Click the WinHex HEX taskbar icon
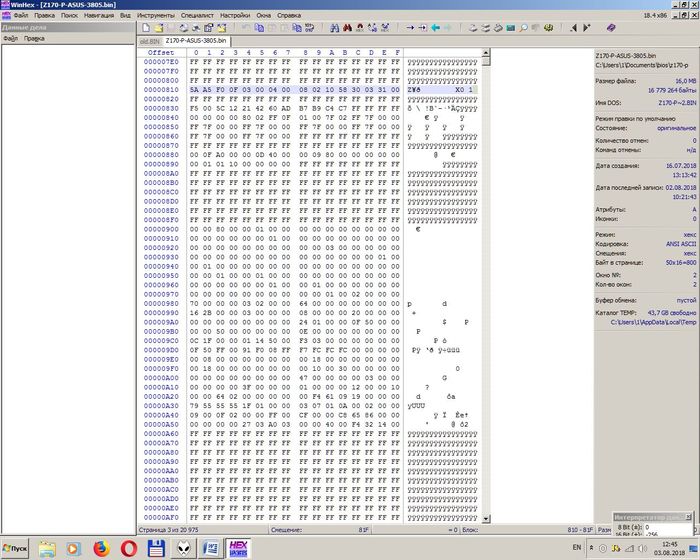Viewport: 700px width, 560px height. pos(239,548)
